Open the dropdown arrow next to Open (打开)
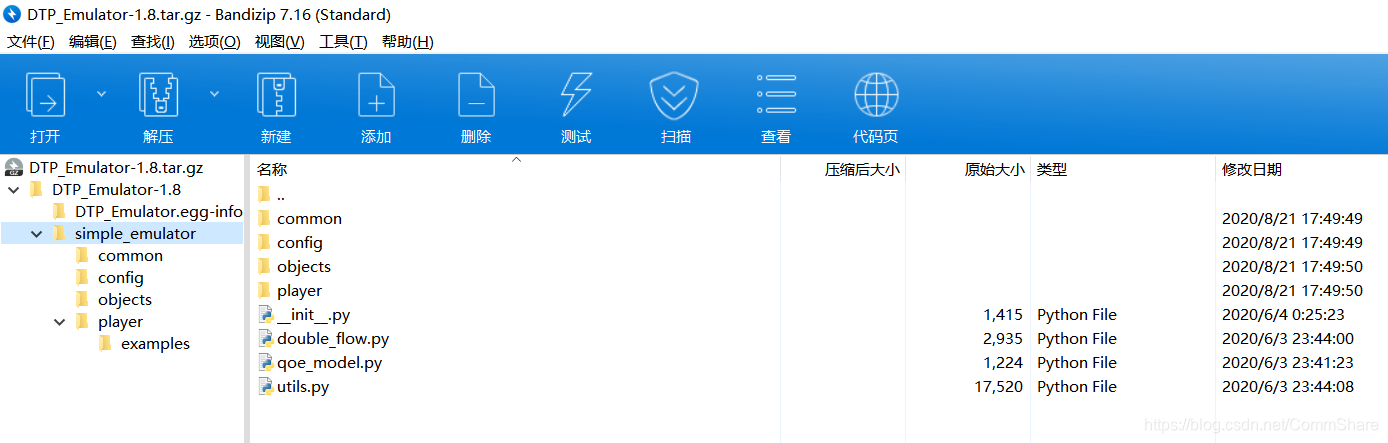 (x=101, y=93)
